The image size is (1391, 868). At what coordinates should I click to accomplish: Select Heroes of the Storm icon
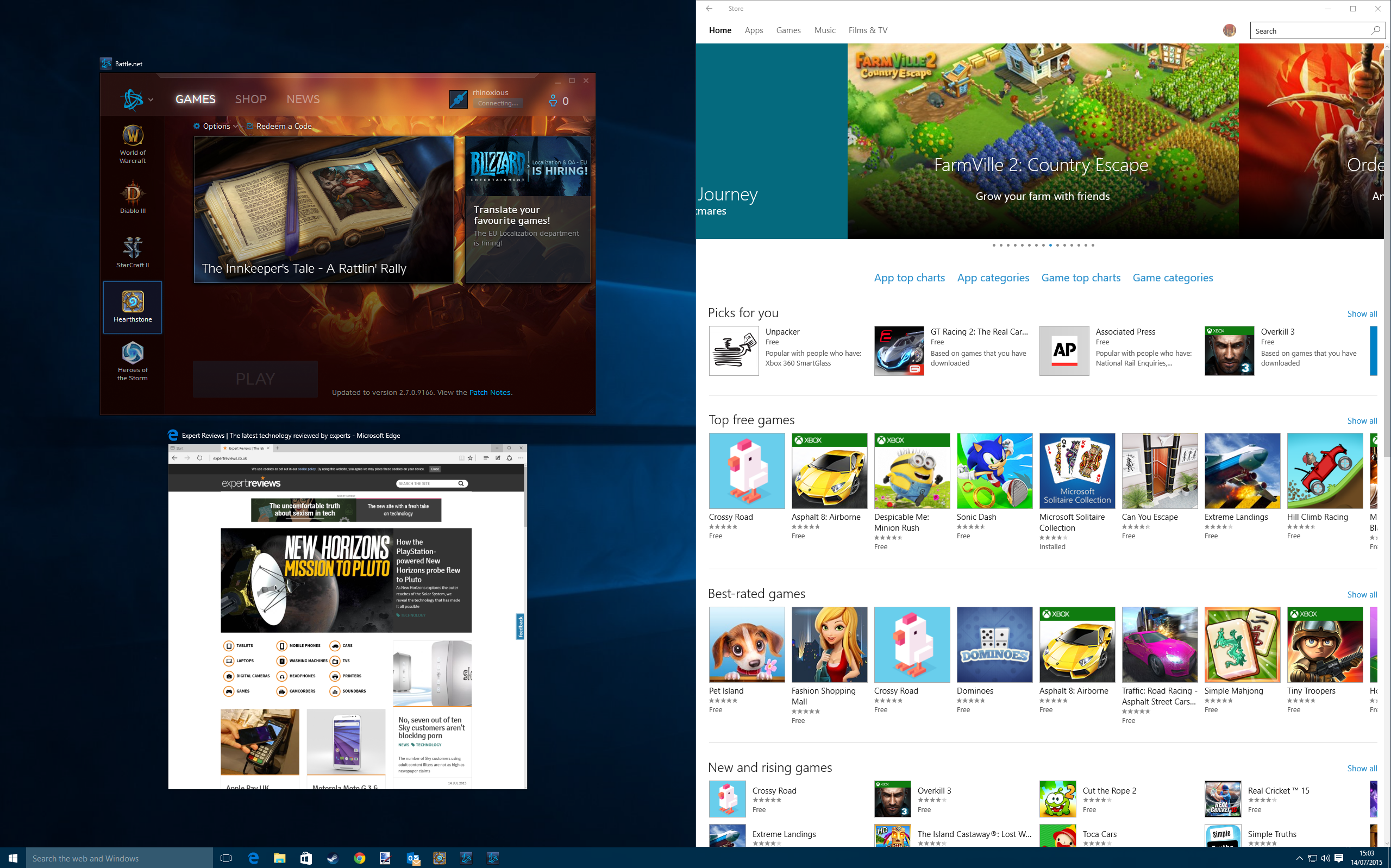point(132,361)
